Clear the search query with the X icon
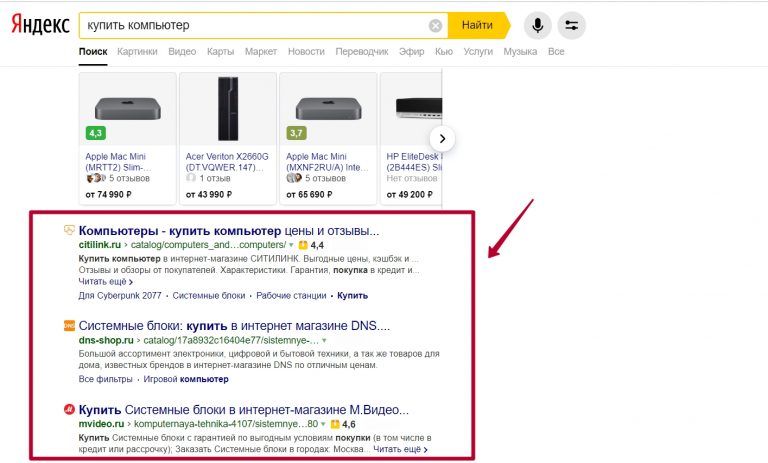 pyautogui.click(x=435, y=25)
